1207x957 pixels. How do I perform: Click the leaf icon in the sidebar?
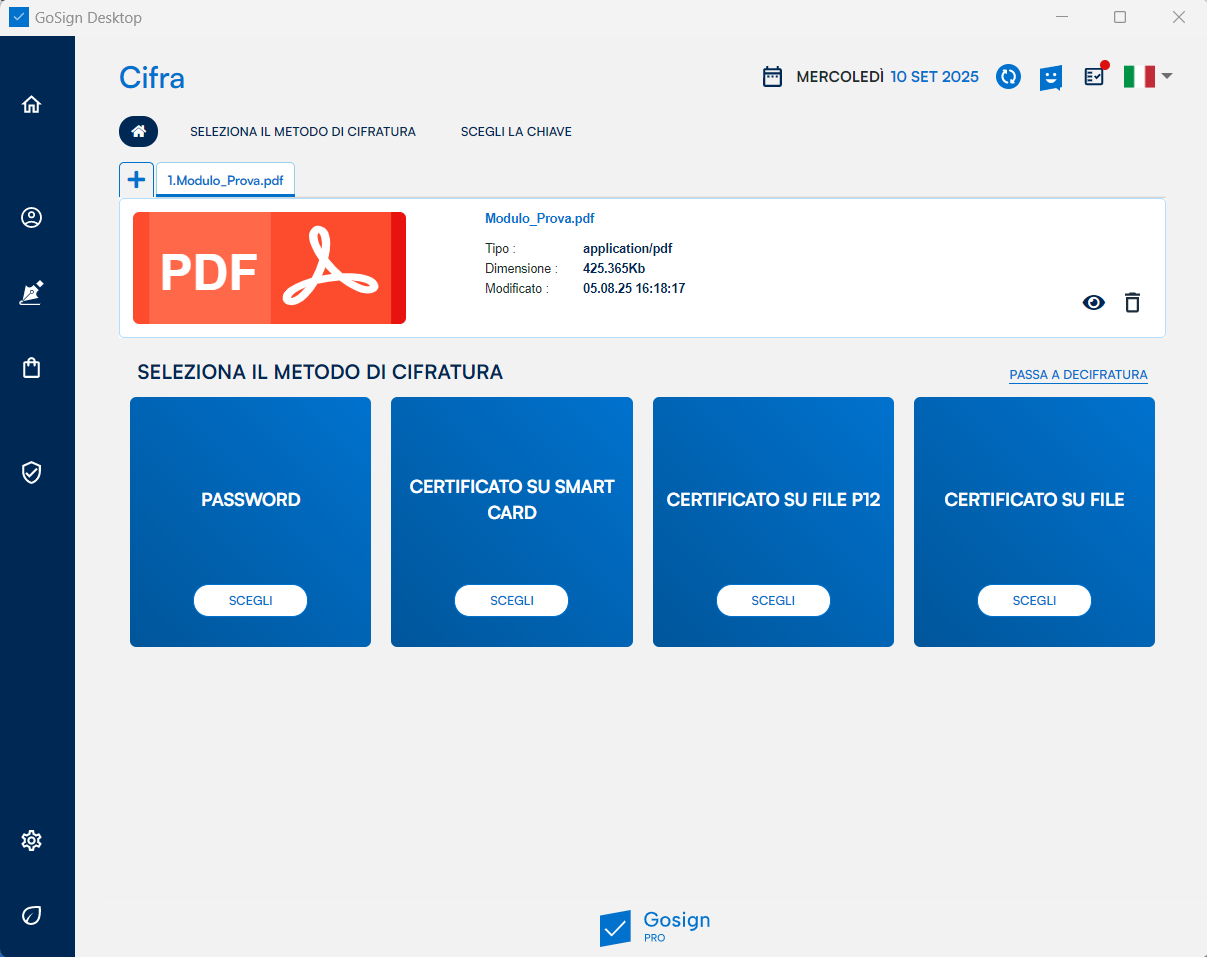click(x=32, y=915)
